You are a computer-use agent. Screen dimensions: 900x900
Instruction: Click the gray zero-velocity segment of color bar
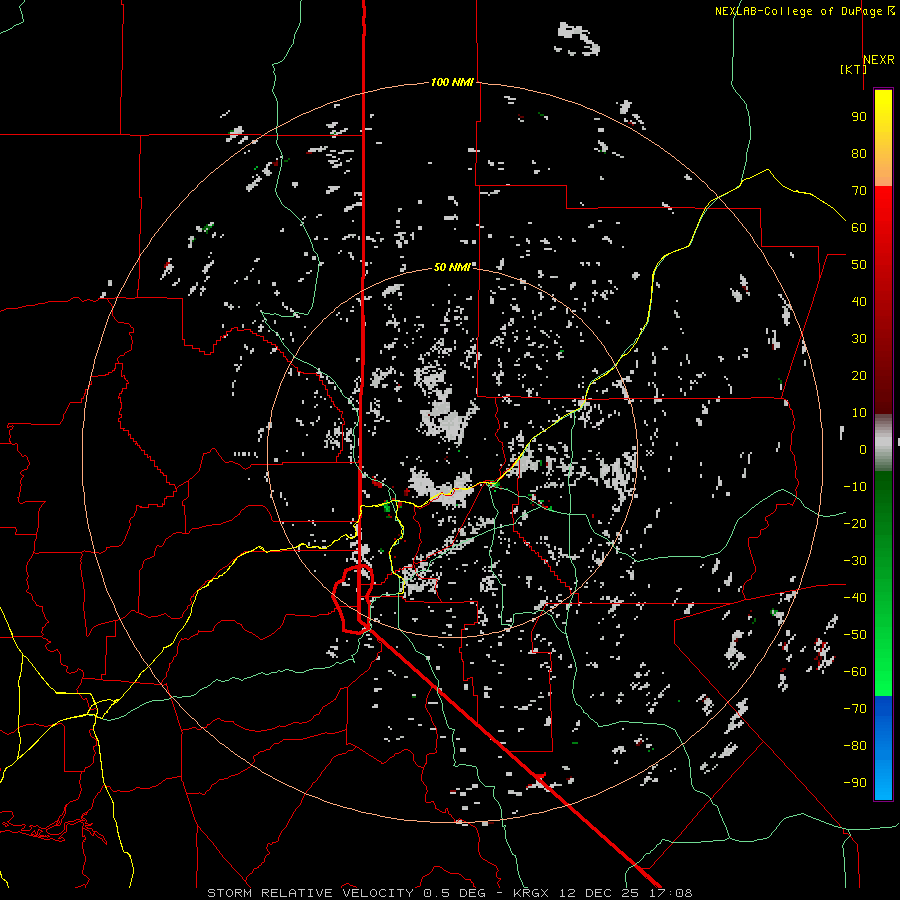click(x=883, y=443)
